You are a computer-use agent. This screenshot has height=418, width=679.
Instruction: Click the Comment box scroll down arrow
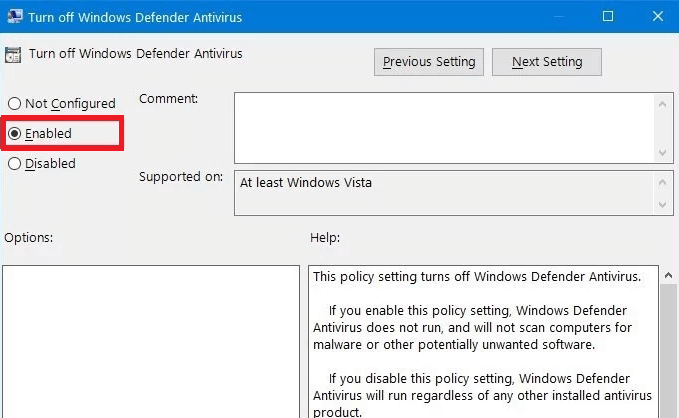pos(662,152)
